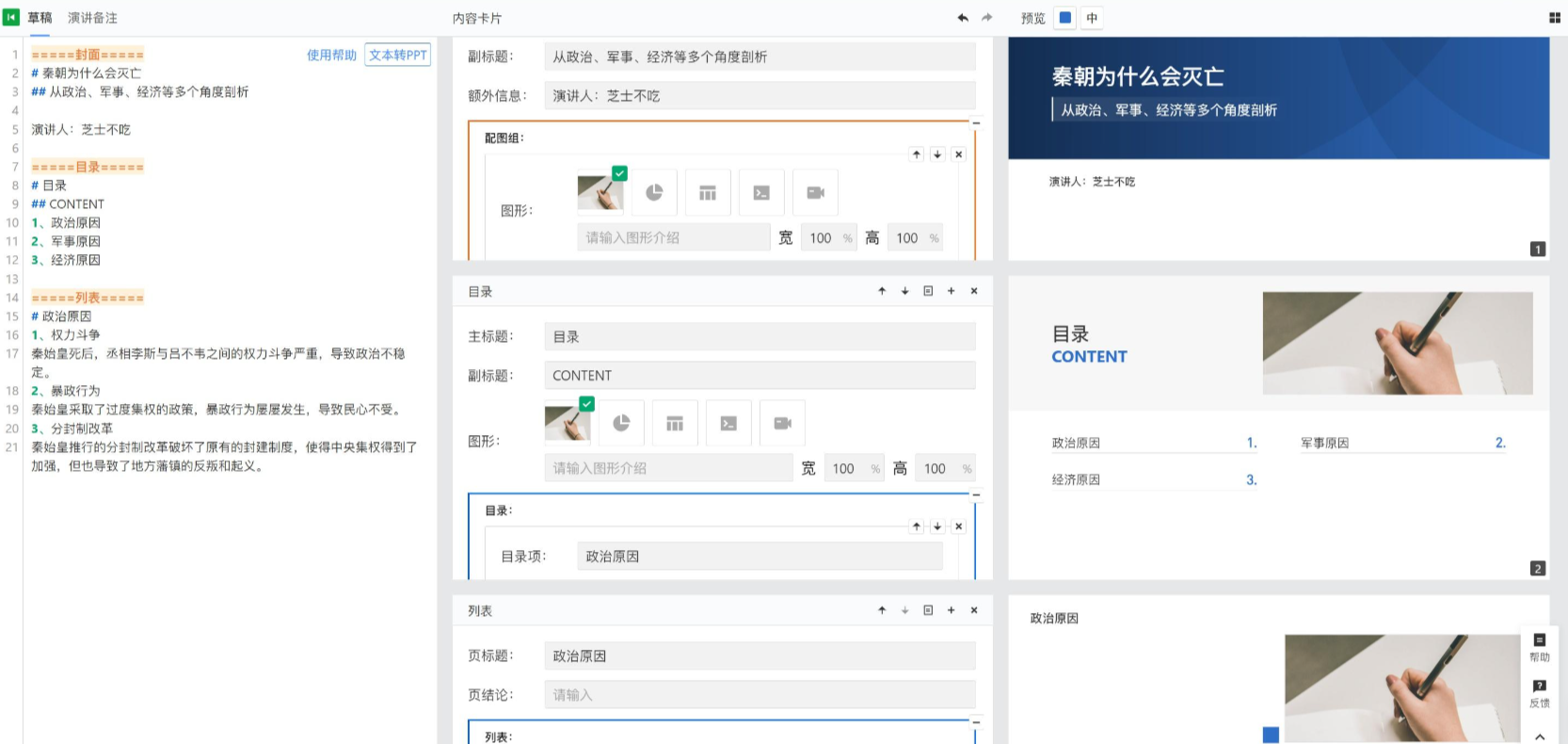Pick the blue theme color swatch
1568x744 pixels.
pos(1064,18)
